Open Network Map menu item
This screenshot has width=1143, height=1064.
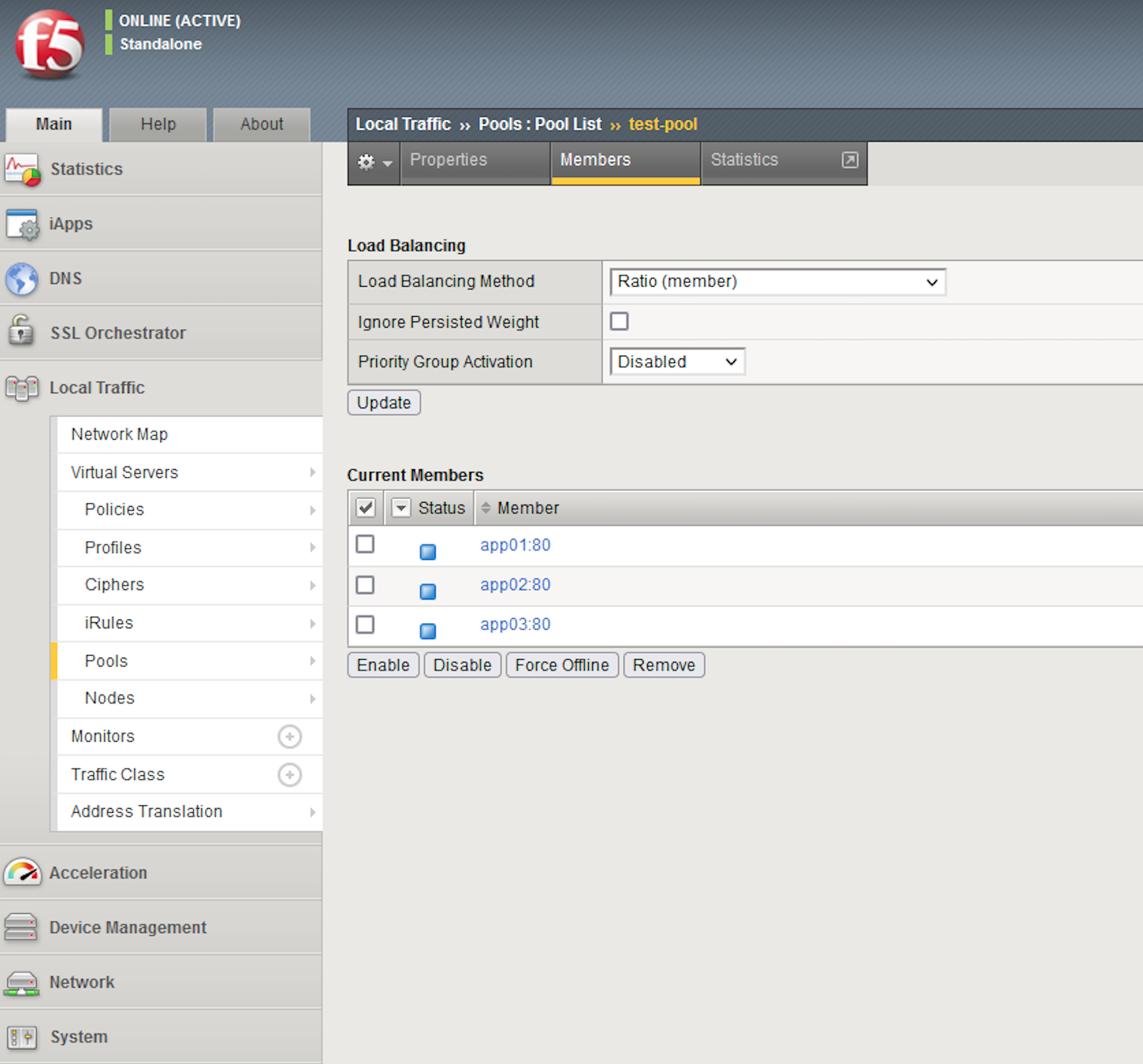coord(190,434)
